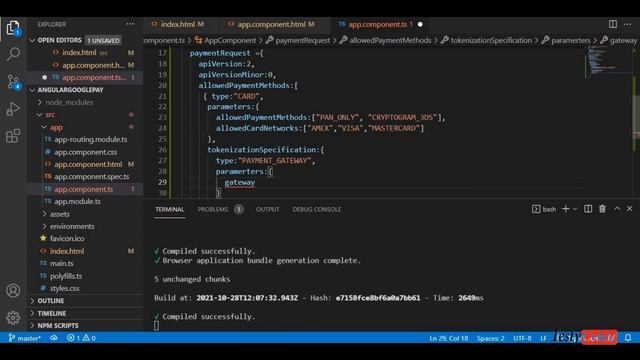Open main.ts in the file tree
Image resolution: width=640 pixels, height=360 pixels.
click(62, 263)
